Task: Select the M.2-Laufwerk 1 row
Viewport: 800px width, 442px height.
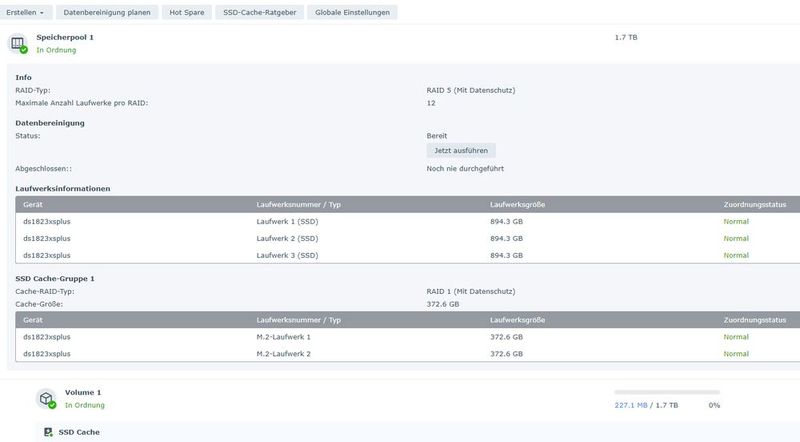Action: click(408, 337)
